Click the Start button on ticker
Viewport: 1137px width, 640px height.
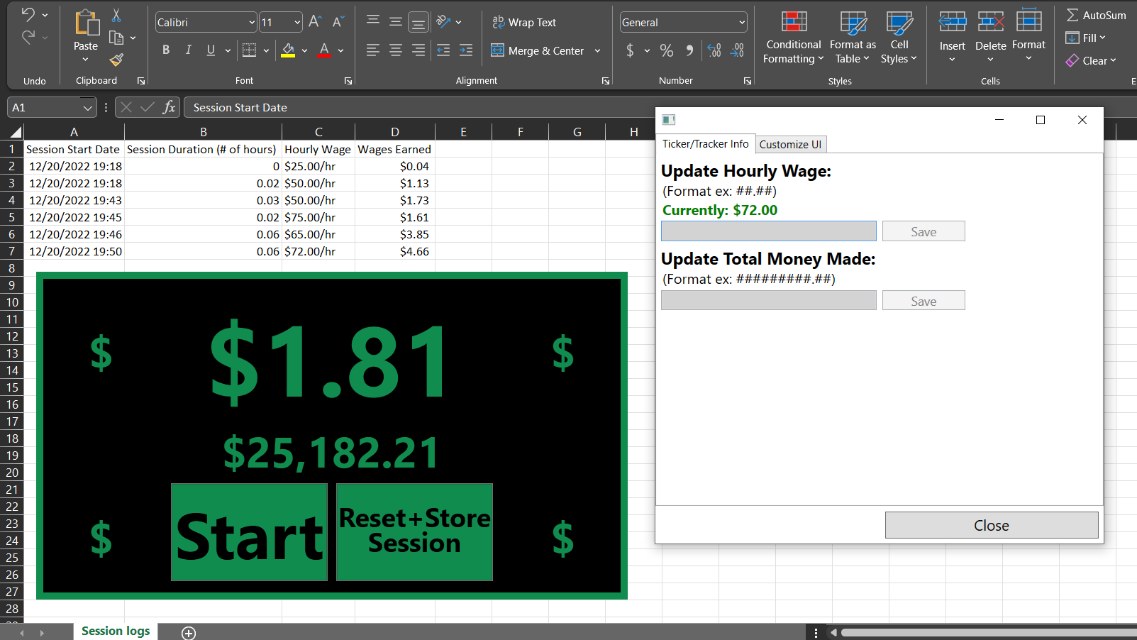(x=249, y=532)
